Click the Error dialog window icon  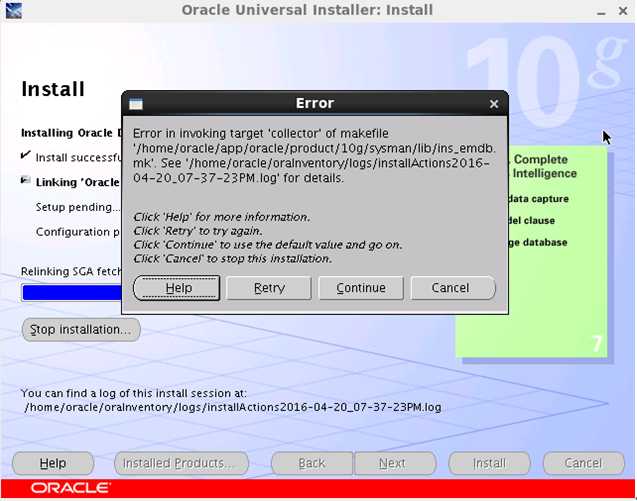(x=136, y=104)
